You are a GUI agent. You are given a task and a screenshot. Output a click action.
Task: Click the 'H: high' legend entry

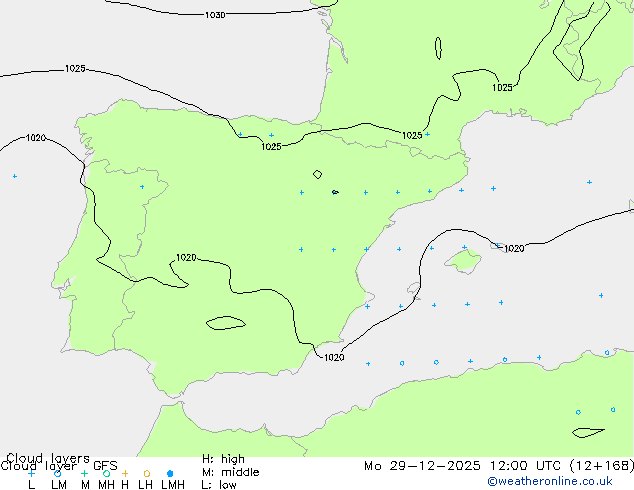(223, 459)
